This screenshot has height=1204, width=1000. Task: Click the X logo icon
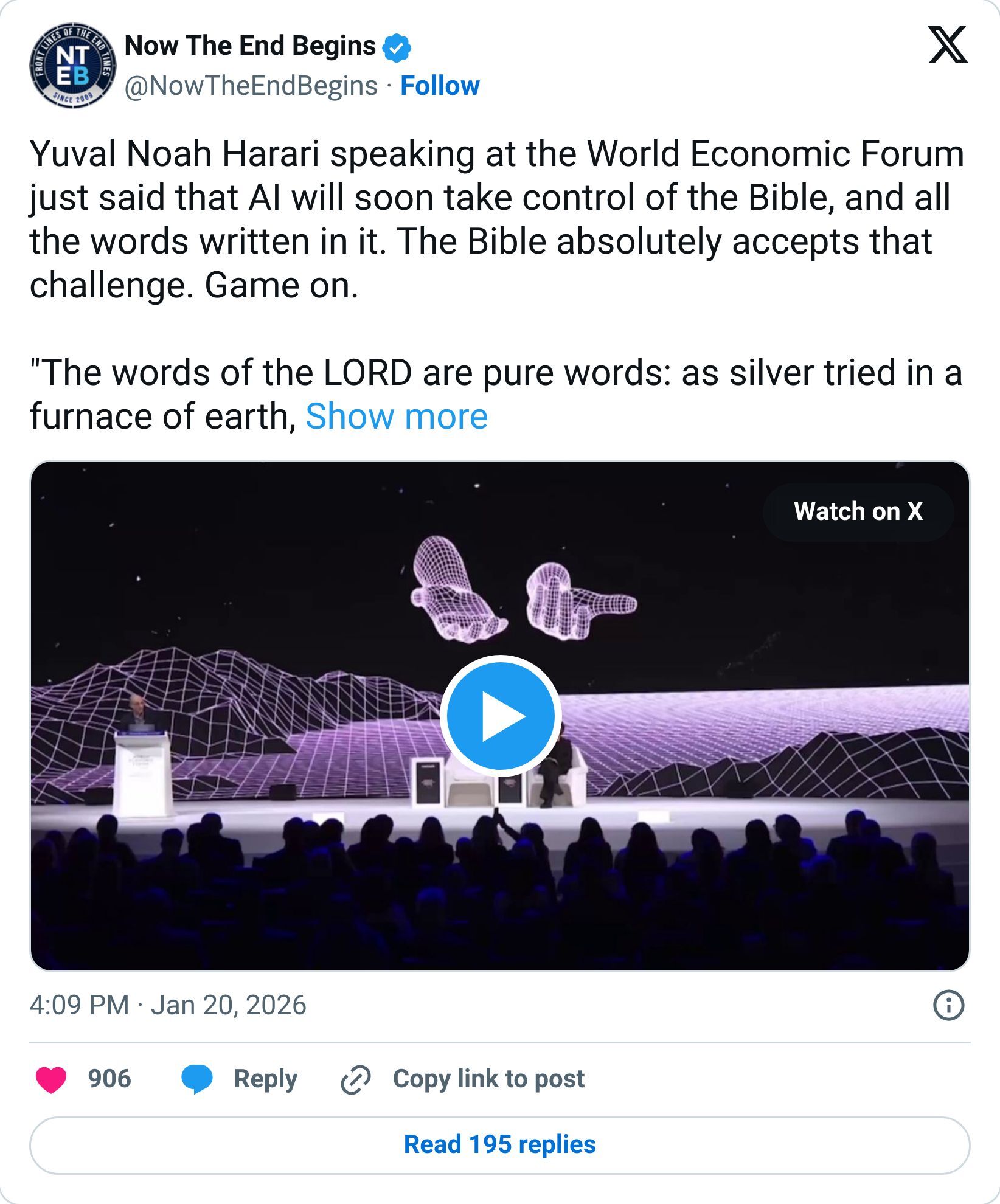(x=948, y=46)
